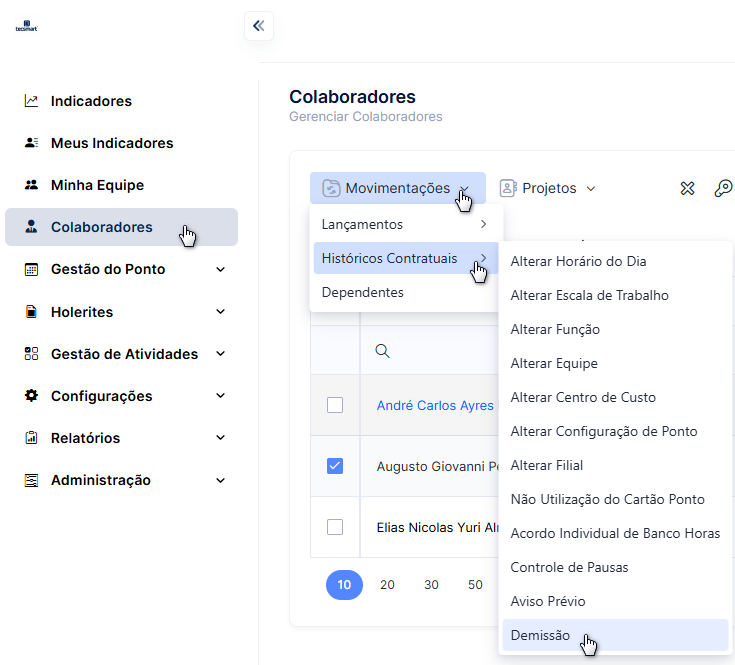Set page size to 20
This screenshot has height=665, width=735.
(x=387, y=584)
